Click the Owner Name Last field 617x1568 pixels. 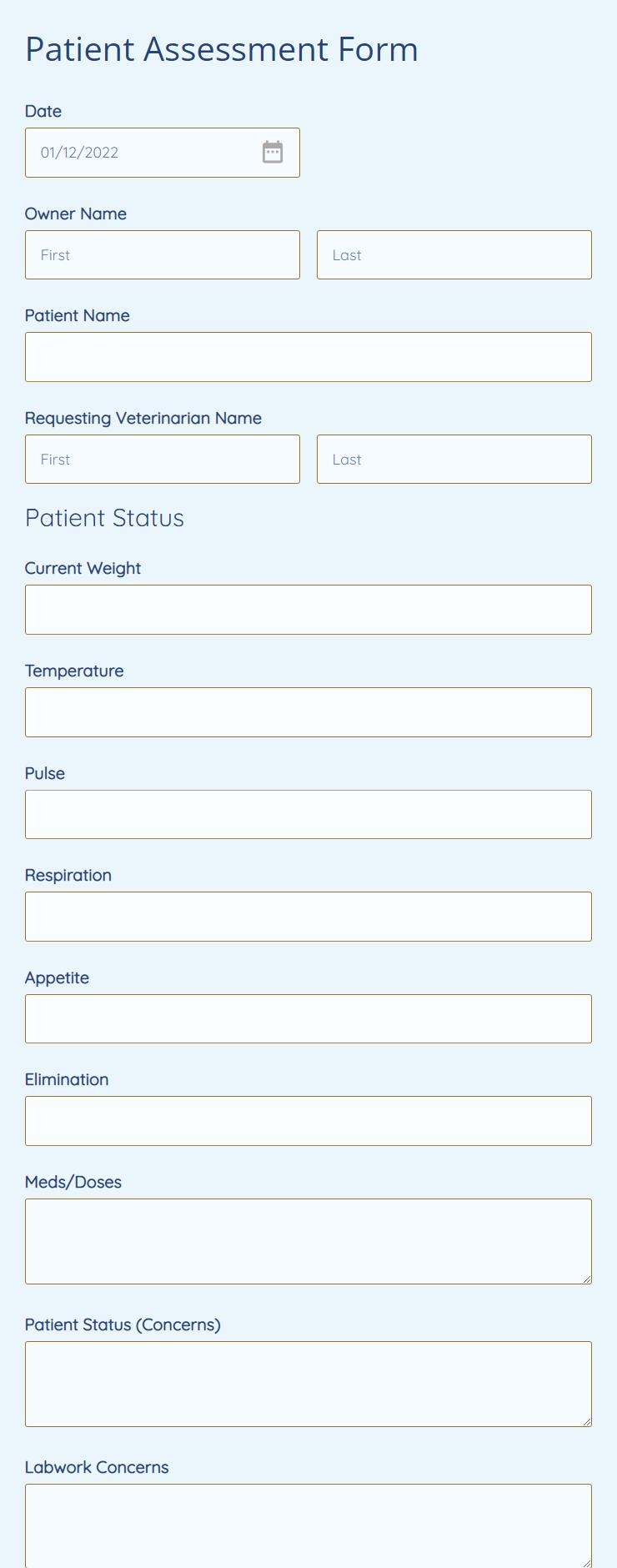tap(454, 254)
